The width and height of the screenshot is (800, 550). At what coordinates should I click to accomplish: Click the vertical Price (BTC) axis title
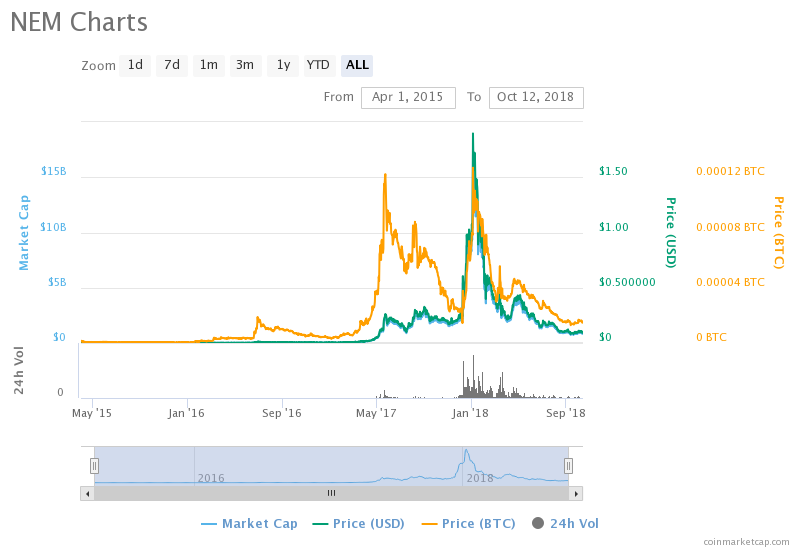(779, 233)
